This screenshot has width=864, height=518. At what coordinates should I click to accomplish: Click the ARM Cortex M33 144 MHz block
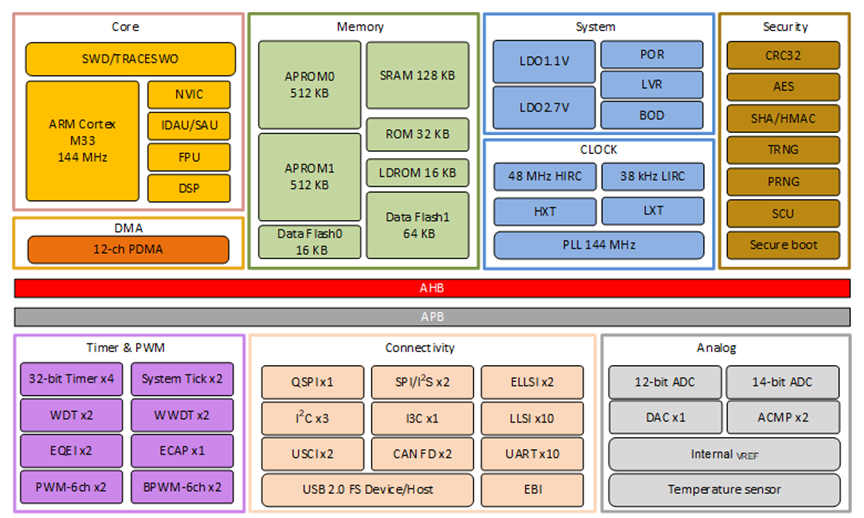click(82, 141)
